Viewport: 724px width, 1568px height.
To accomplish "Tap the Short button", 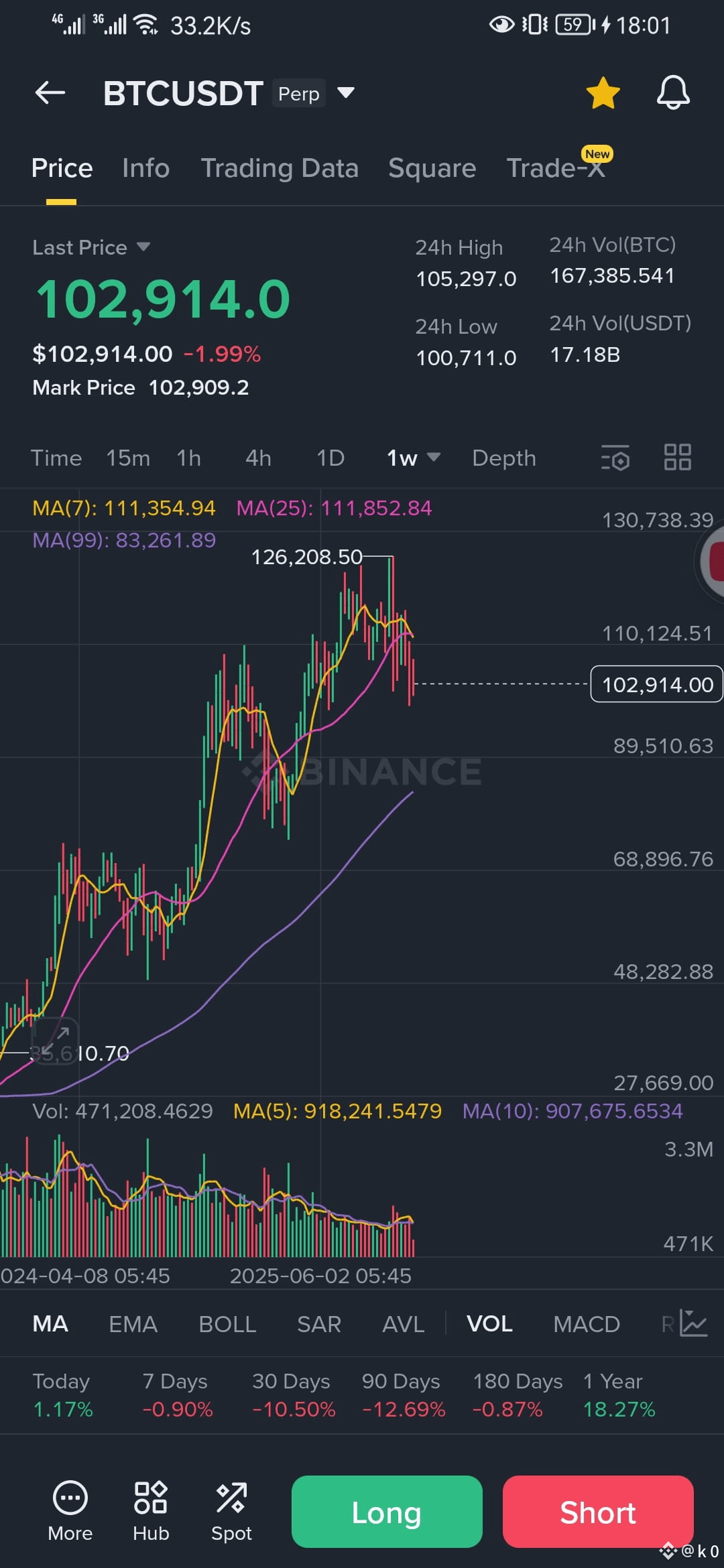I will pos(598,1512).
